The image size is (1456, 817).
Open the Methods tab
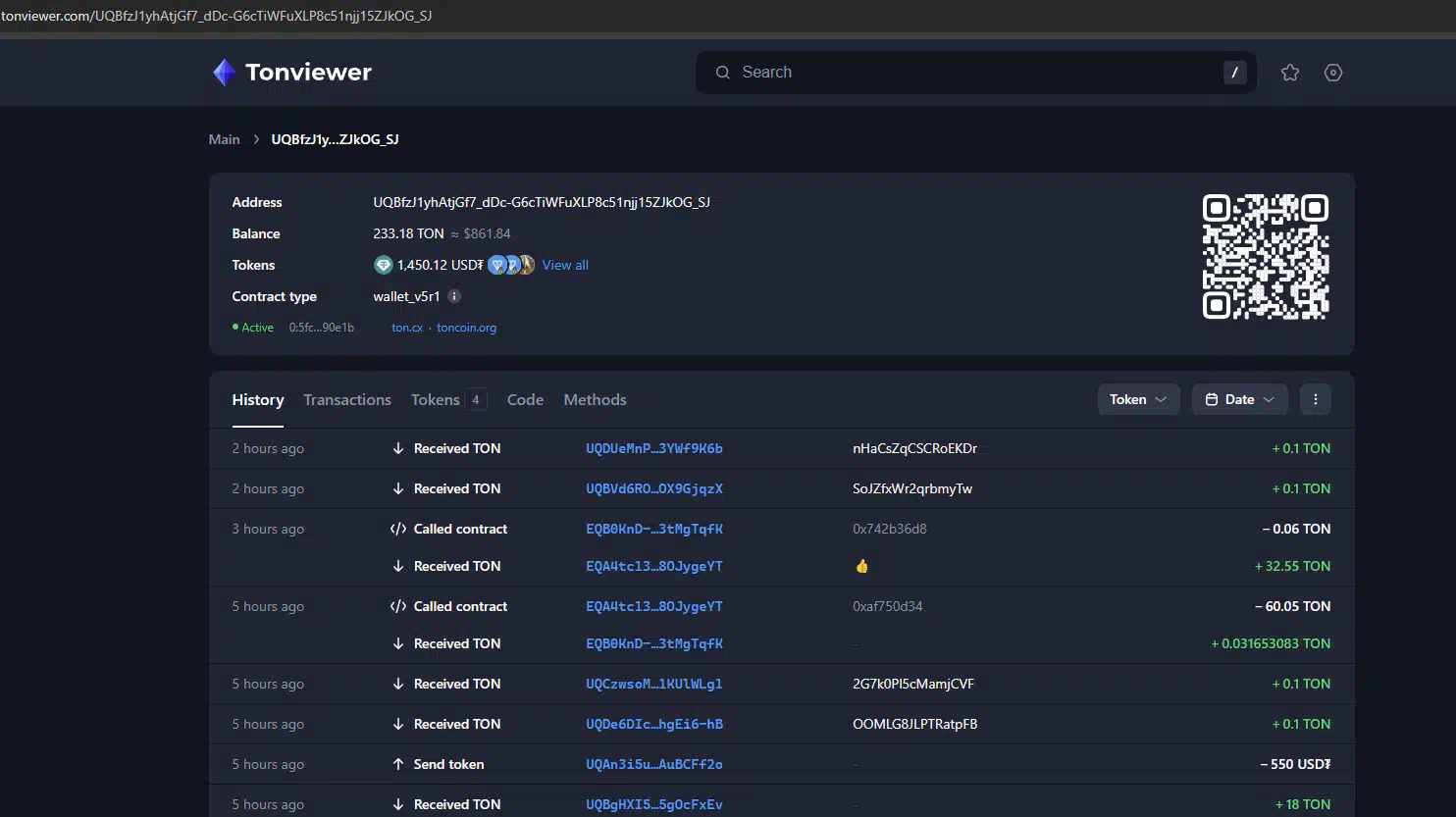pos(595,399)
